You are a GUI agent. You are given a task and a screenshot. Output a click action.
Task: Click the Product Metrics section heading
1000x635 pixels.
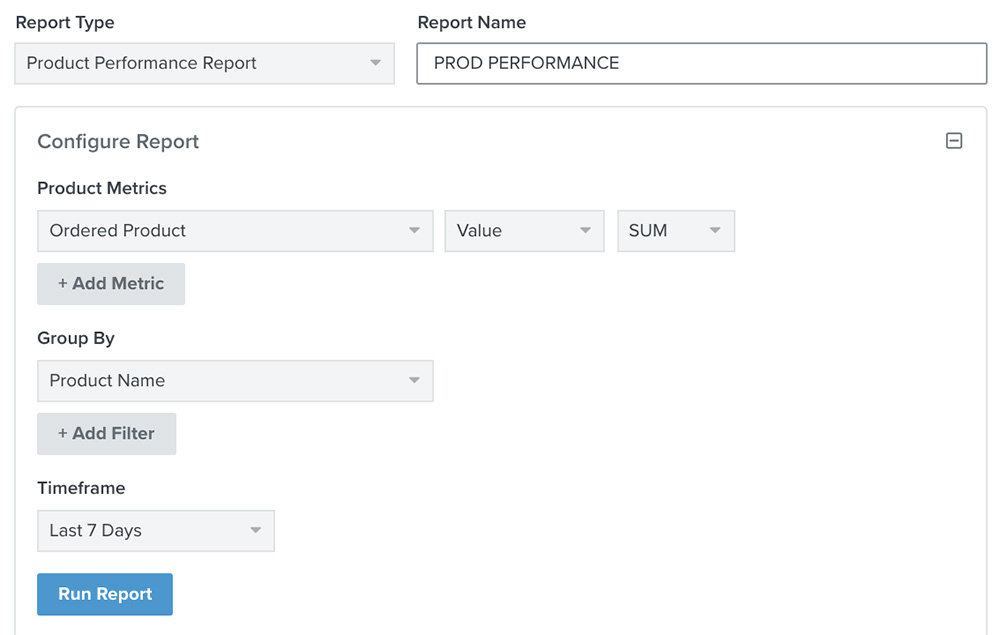(102, 188)
